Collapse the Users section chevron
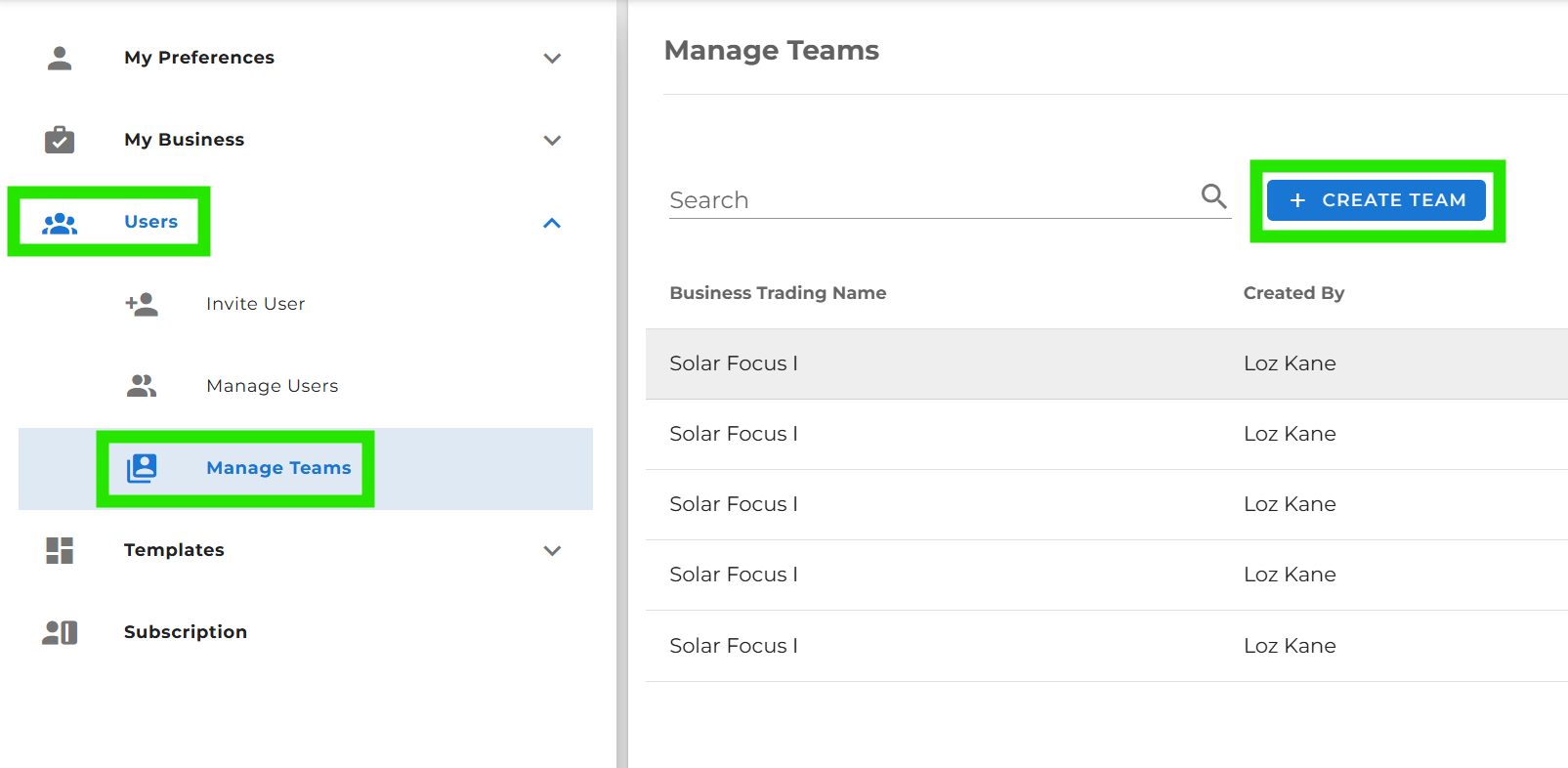Image resolution: width=1568 pixels, height=768 pixels. click(x=552, y=223)
